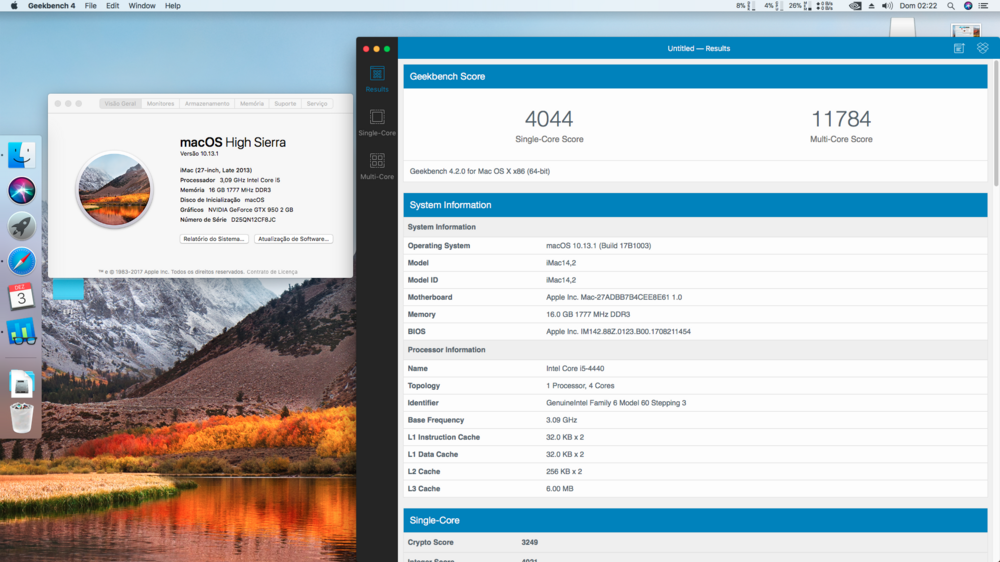This screenshot has width=1000, height=562.
Task: Select Single-Core in Geekbench sidebar
Action: point(377,122)
